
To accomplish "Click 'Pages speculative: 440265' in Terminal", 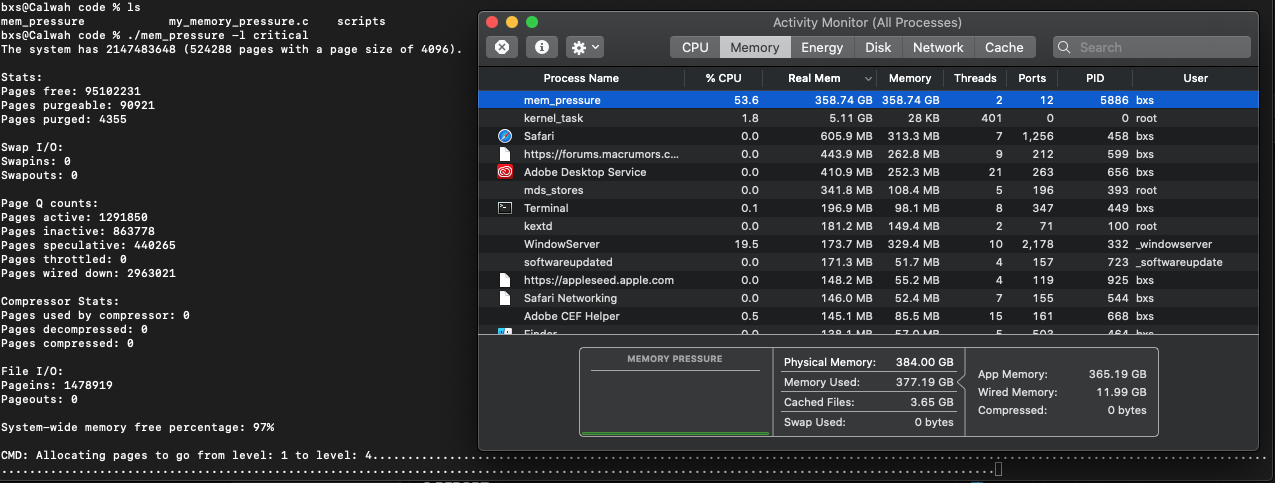I will coord(88,245).
